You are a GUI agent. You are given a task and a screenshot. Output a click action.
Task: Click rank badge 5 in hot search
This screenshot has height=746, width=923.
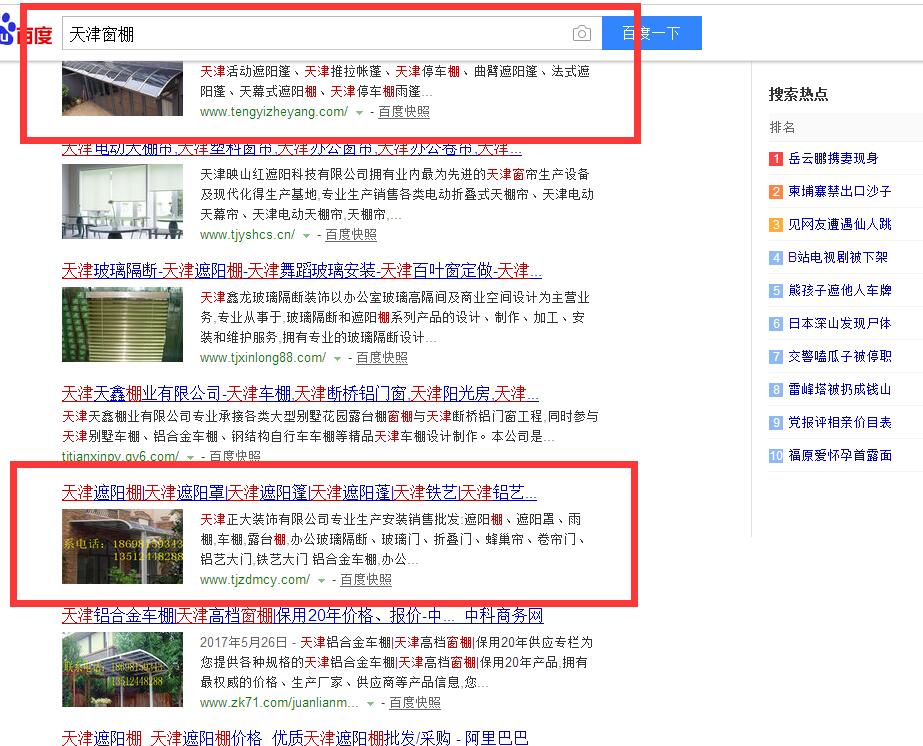tap(776, 291)
